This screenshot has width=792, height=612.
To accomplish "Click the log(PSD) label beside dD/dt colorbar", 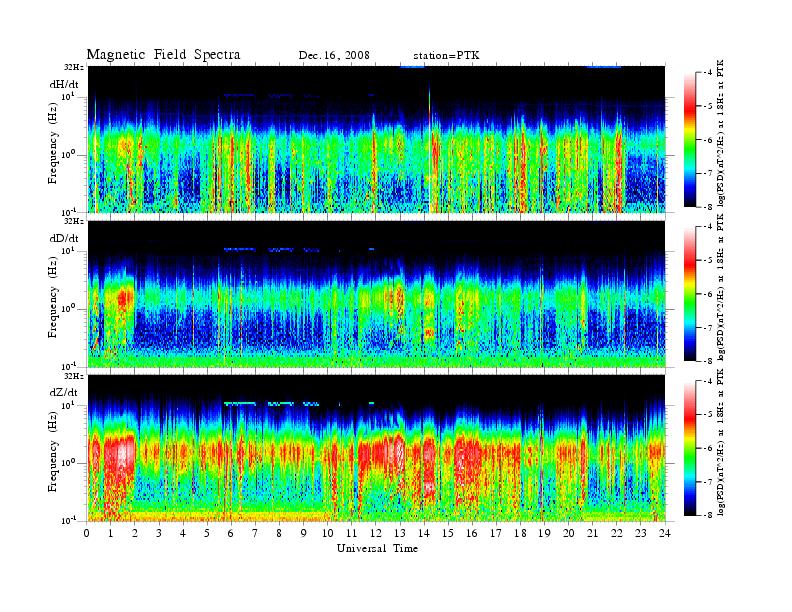I will [721, 287].
